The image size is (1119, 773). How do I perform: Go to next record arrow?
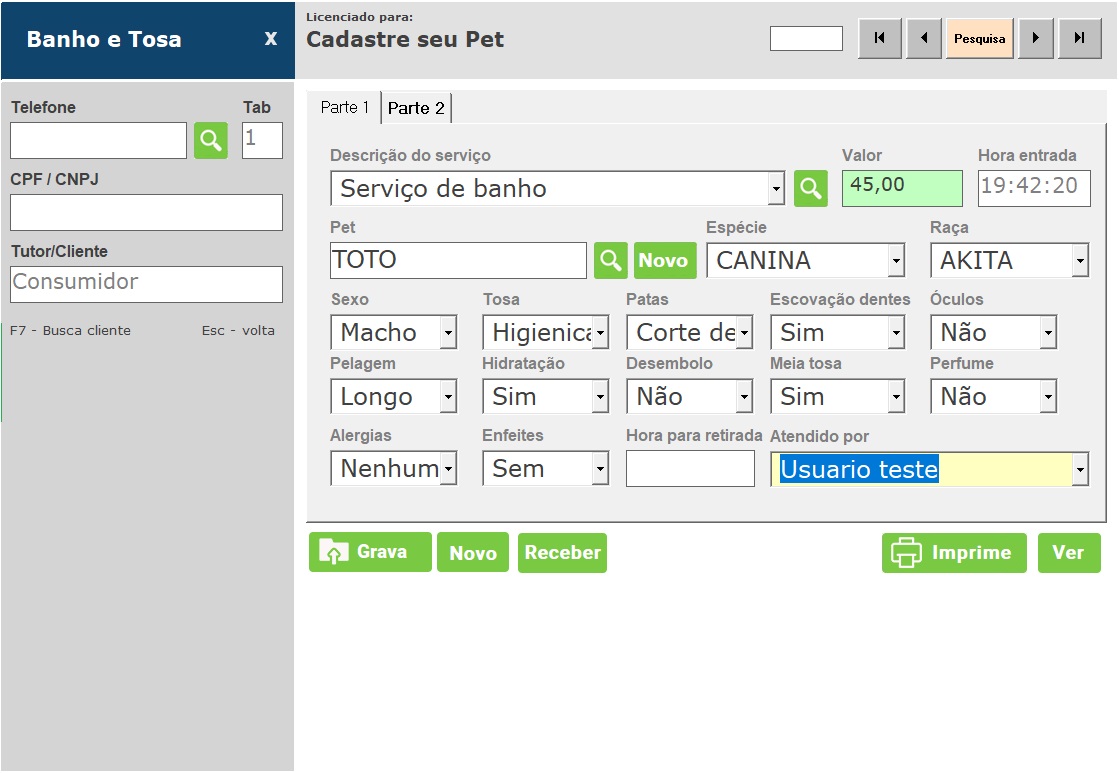pyautogui.click(x=1036, y=39)
